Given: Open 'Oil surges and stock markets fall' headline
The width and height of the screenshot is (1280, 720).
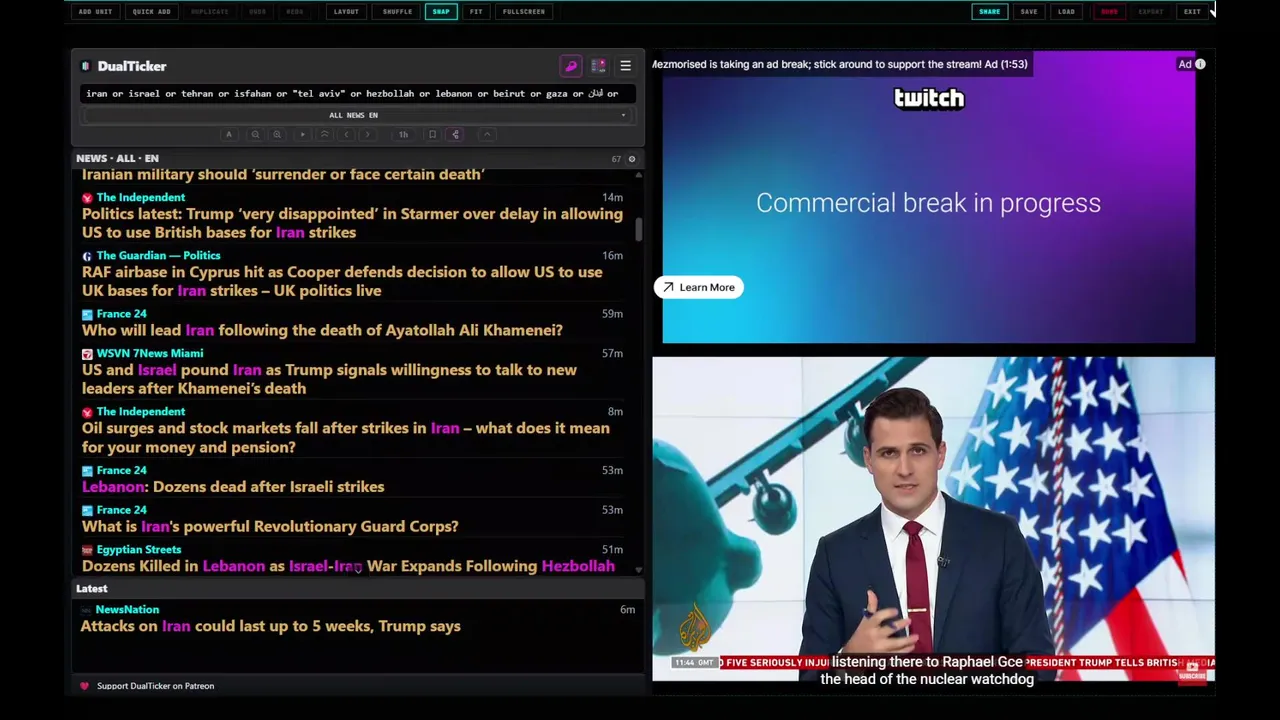Looking at the screenshot, I should [345, 437].
